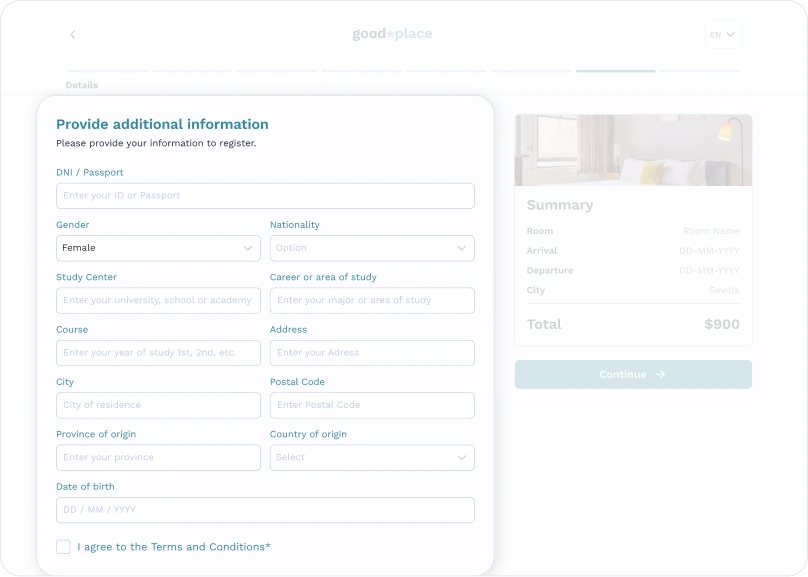Click the Room Name value
Screen dimensions: 808x577
(x=711, y=231)
